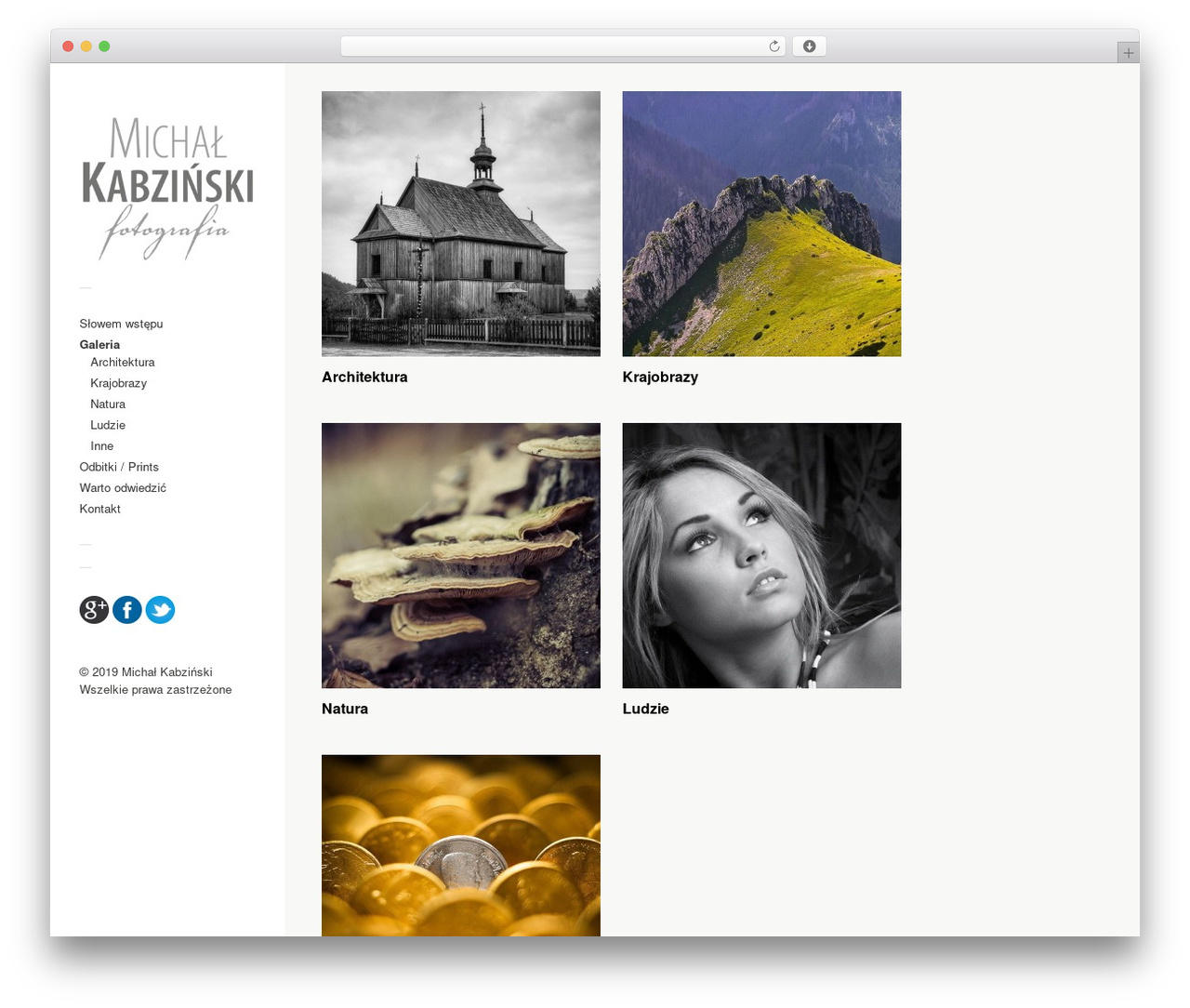Viewport: 1190px width, 1008px height.
Task: Go to Architektura submenu entry
Action: tap(123, 362)
